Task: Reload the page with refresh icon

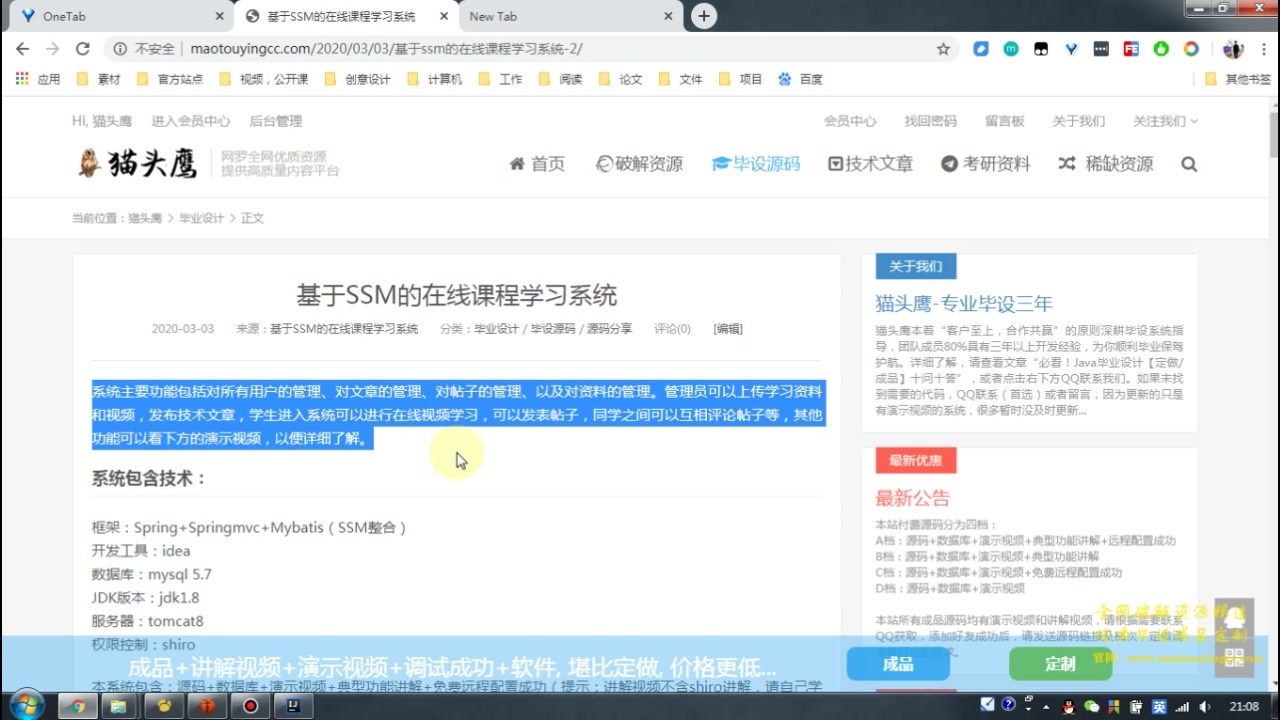Action: pos(83,48)
